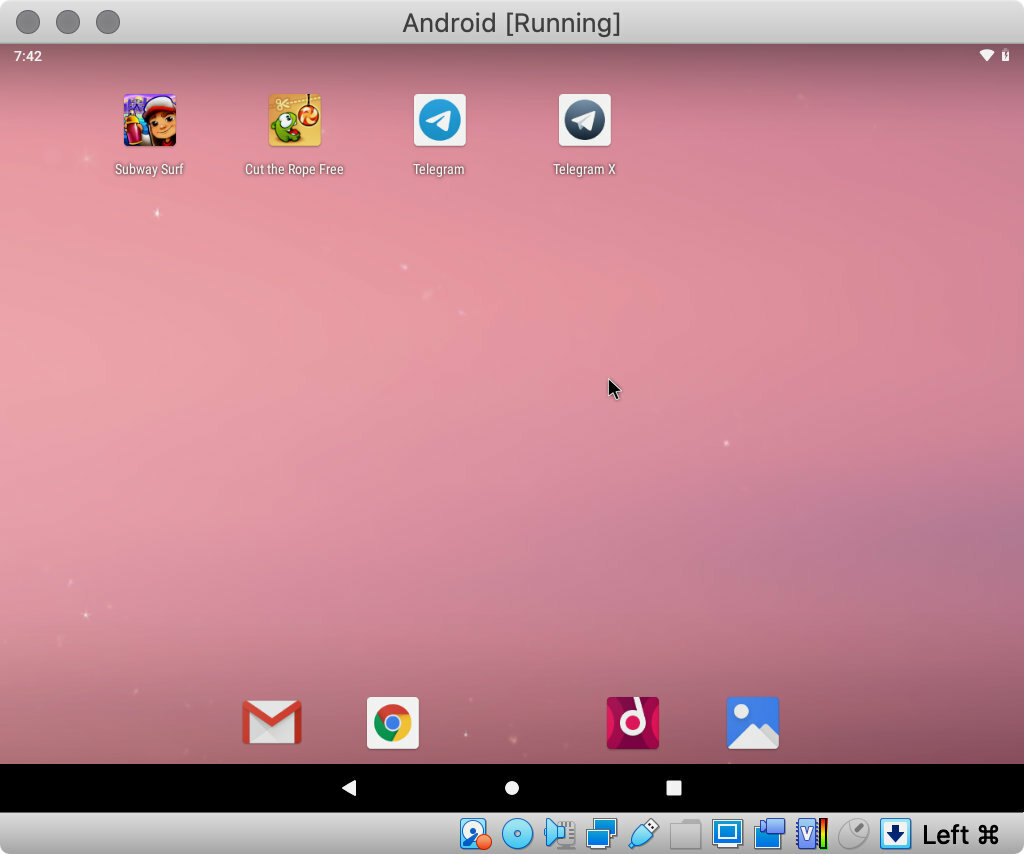Screen dimensions: 1024x854
Task: Click the Wi-Fi icon in Android status bar
Action: coord(986,56)
